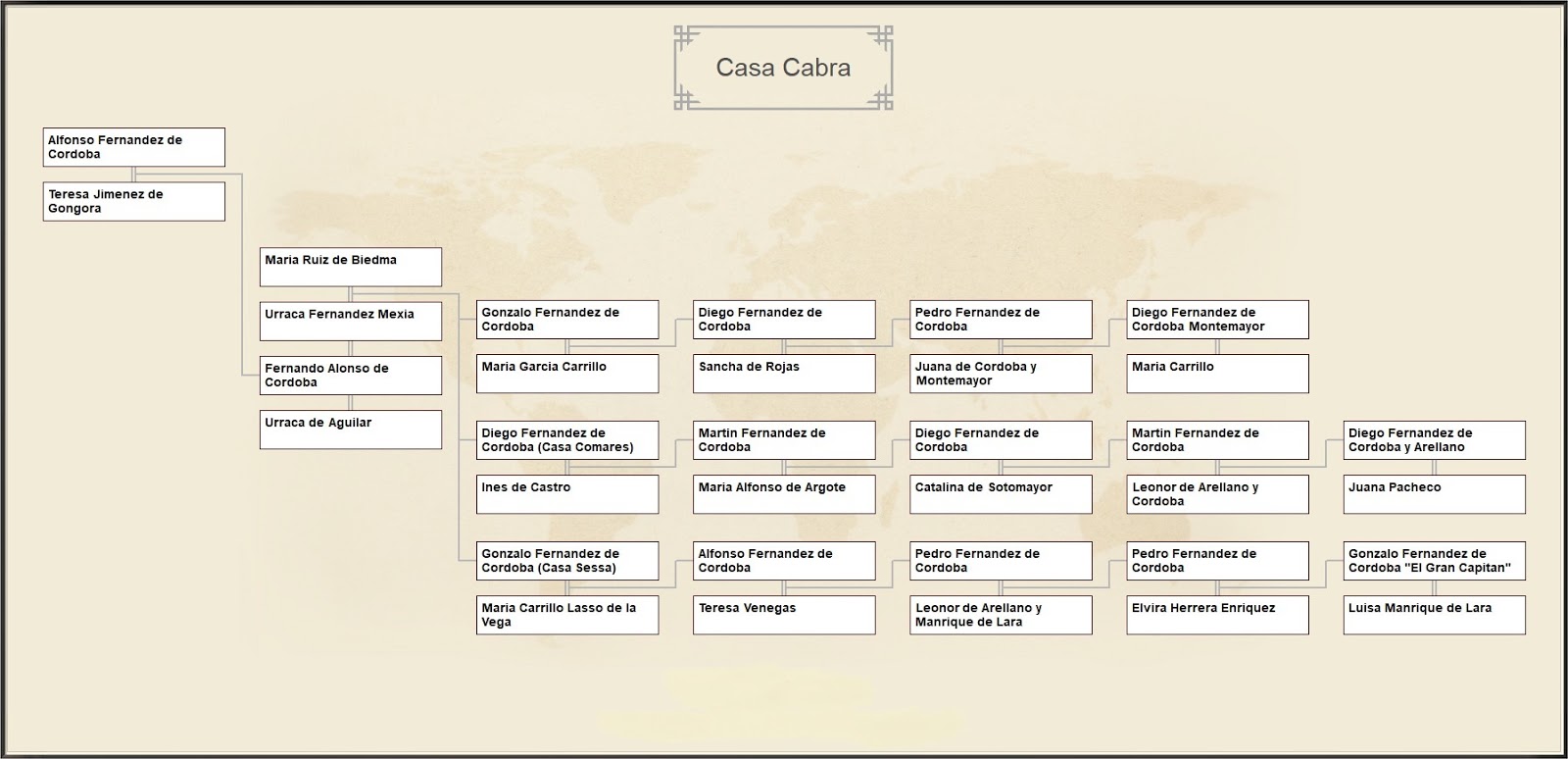Screen dimensions: 1568x759
Task: Select Alfonso Fernandez de Cordoba paired with Teresa Venegas
Action: coord(784,560)
